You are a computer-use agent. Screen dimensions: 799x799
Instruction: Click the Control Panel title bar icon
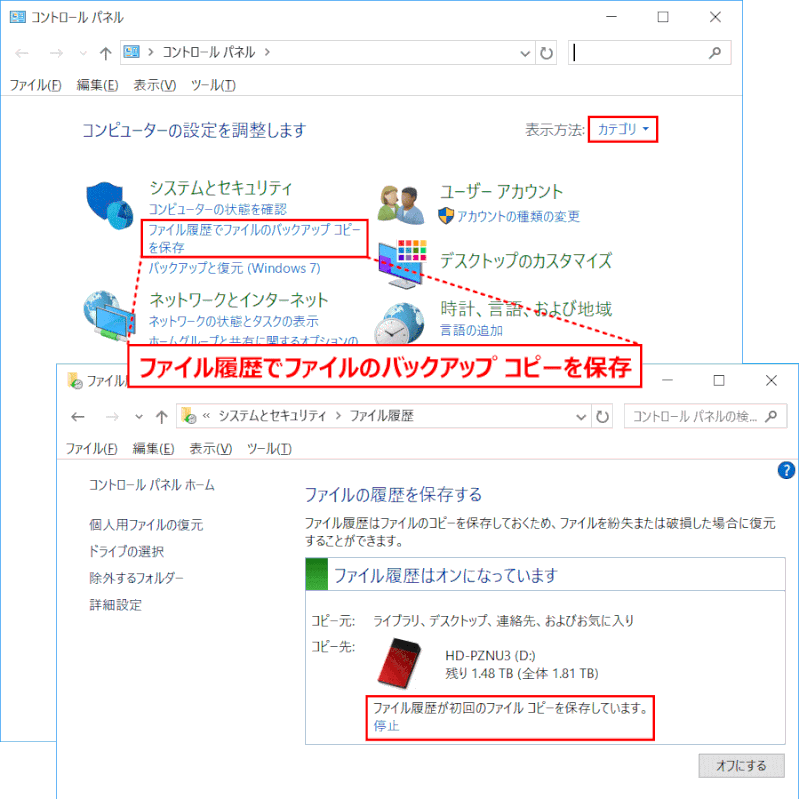click(17, 17)
